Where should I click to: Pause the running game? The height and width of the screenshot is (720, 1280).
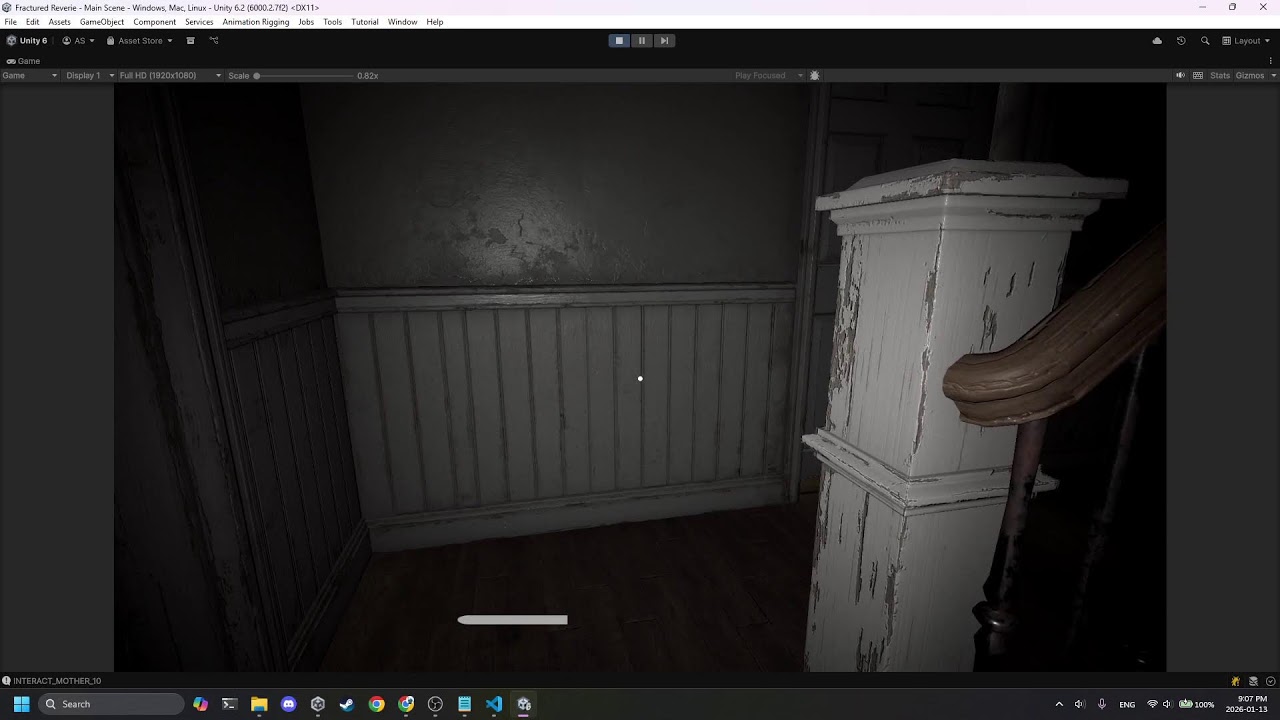642,41
